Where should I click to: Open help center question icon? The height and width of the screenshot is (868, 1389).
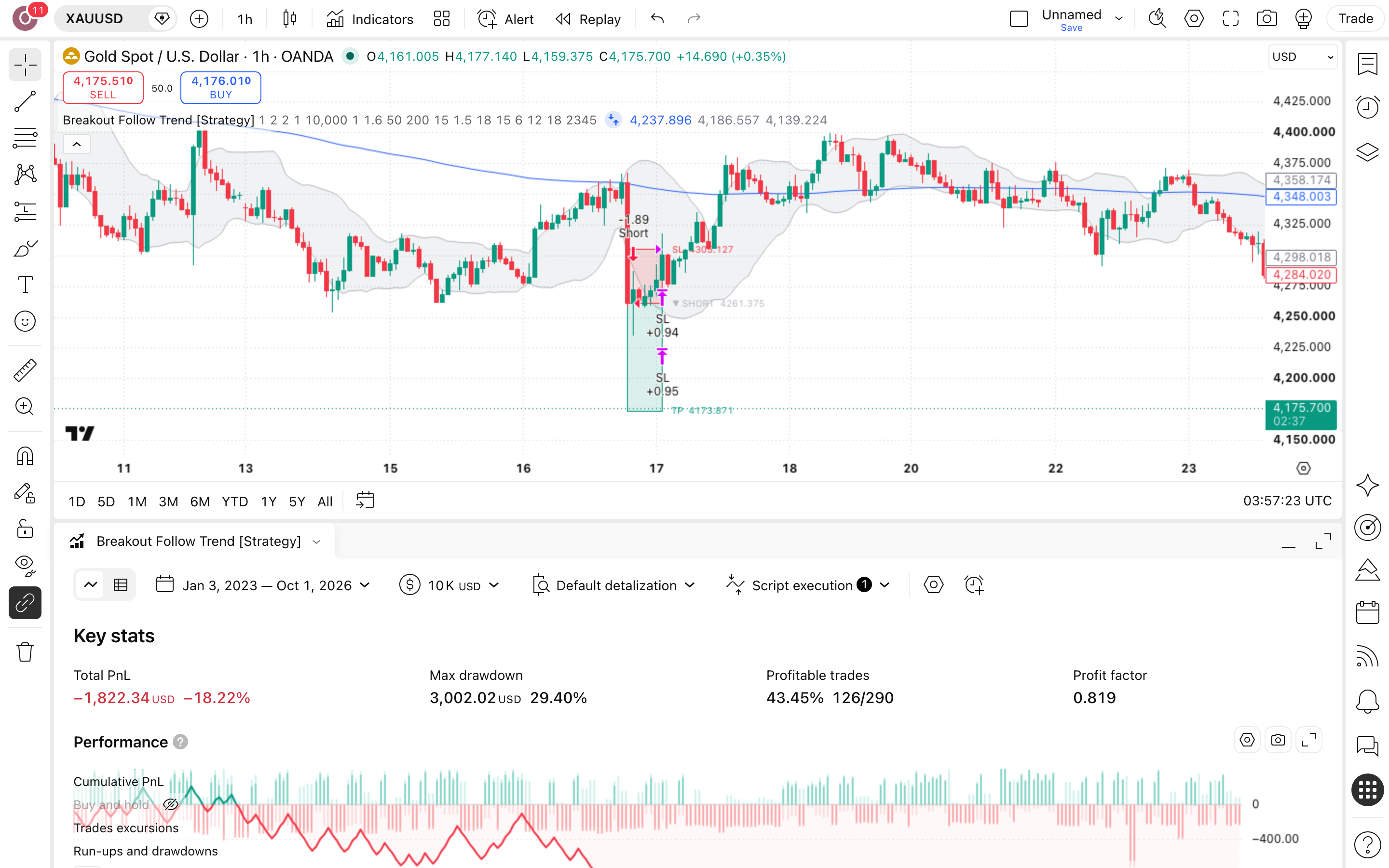tap(1367, 844)
